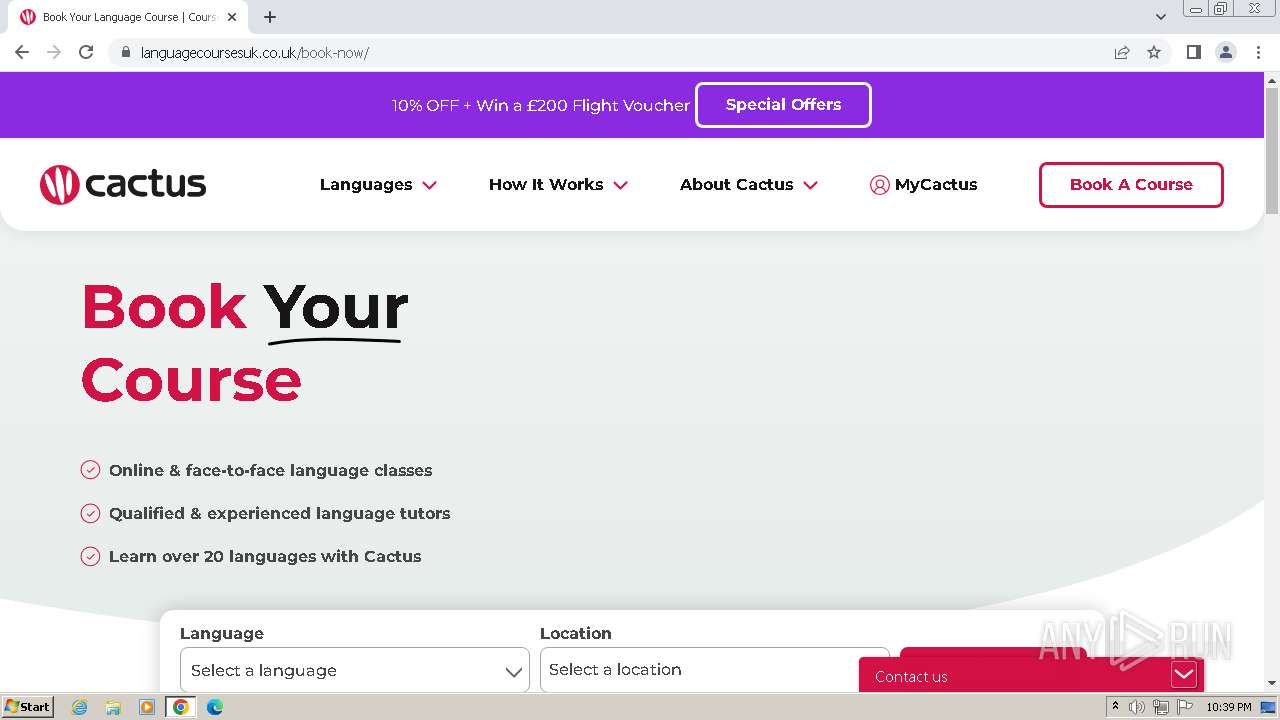Screen dimensions: 1280x720
Task: Click the Select a location field
Action: point(714,670)
